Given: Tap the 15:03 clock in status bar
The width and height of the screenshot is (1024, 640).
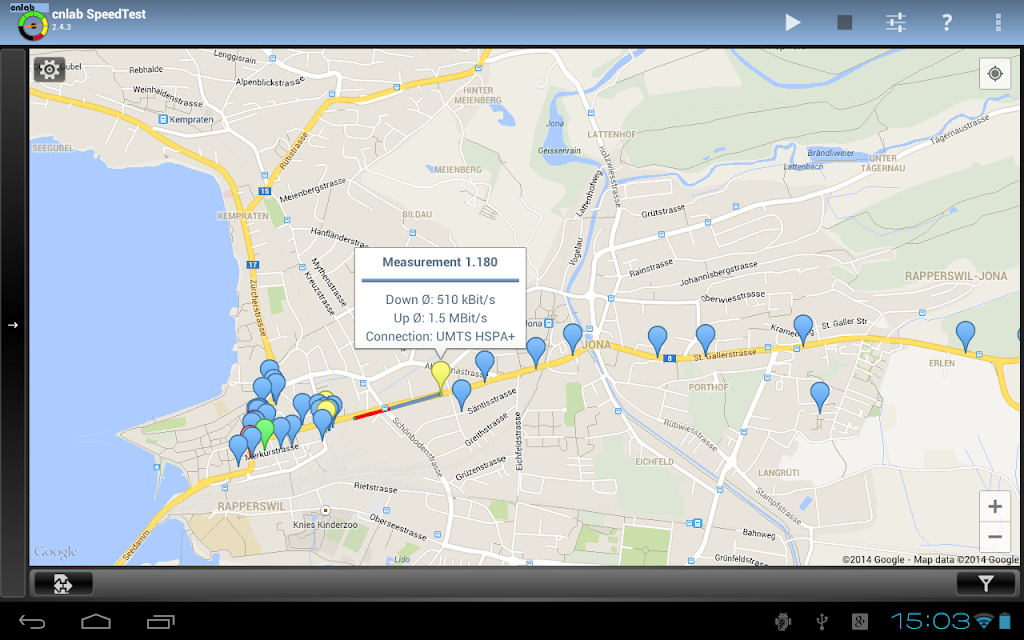Looking at the screenshot, I should (x=931, y=620).
